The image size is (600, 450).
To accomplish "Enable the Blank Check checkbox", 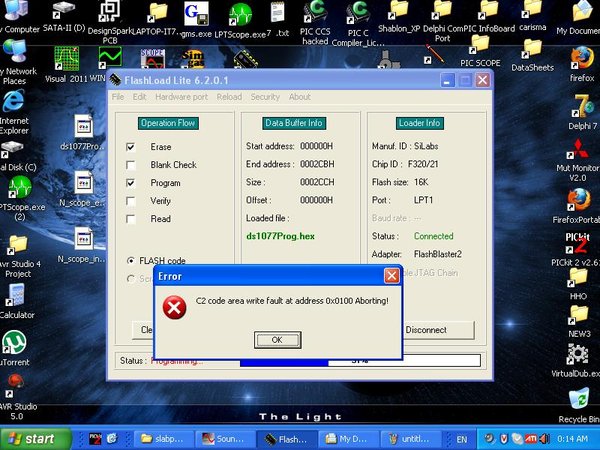I will coord(130,165).
